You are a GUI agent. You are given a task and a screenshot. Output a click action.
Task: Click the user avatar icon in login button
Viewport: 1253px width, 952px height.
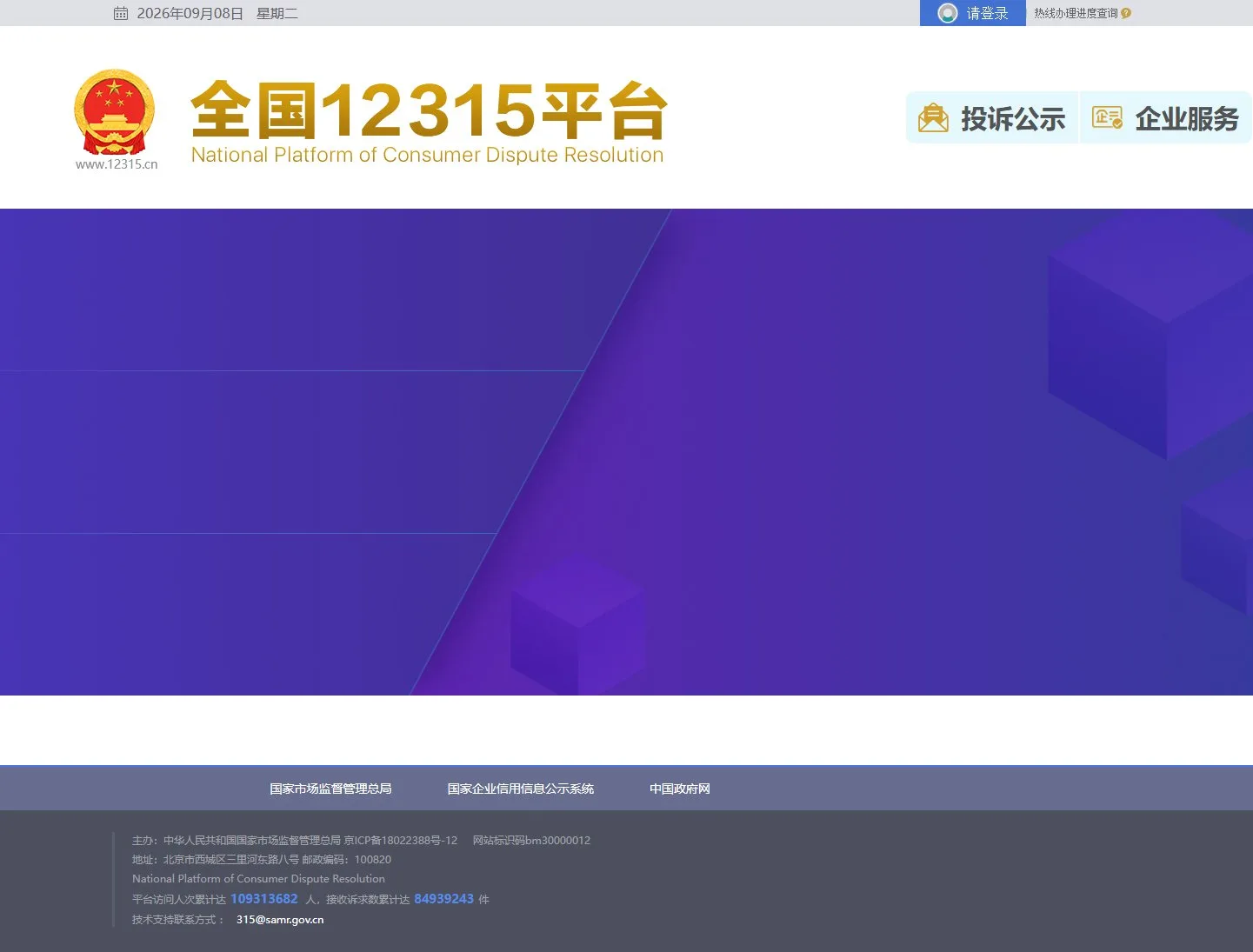[948, 13]
